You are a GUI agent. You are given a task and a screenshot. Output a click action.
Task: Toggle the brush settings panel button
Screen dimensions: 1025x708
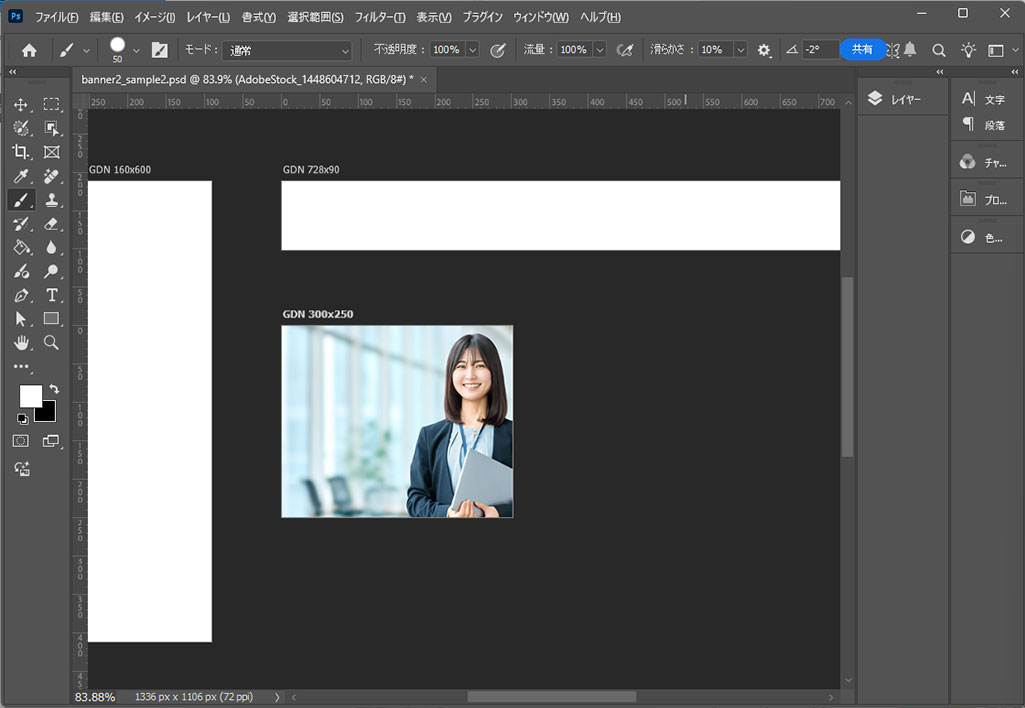point(159,50)
